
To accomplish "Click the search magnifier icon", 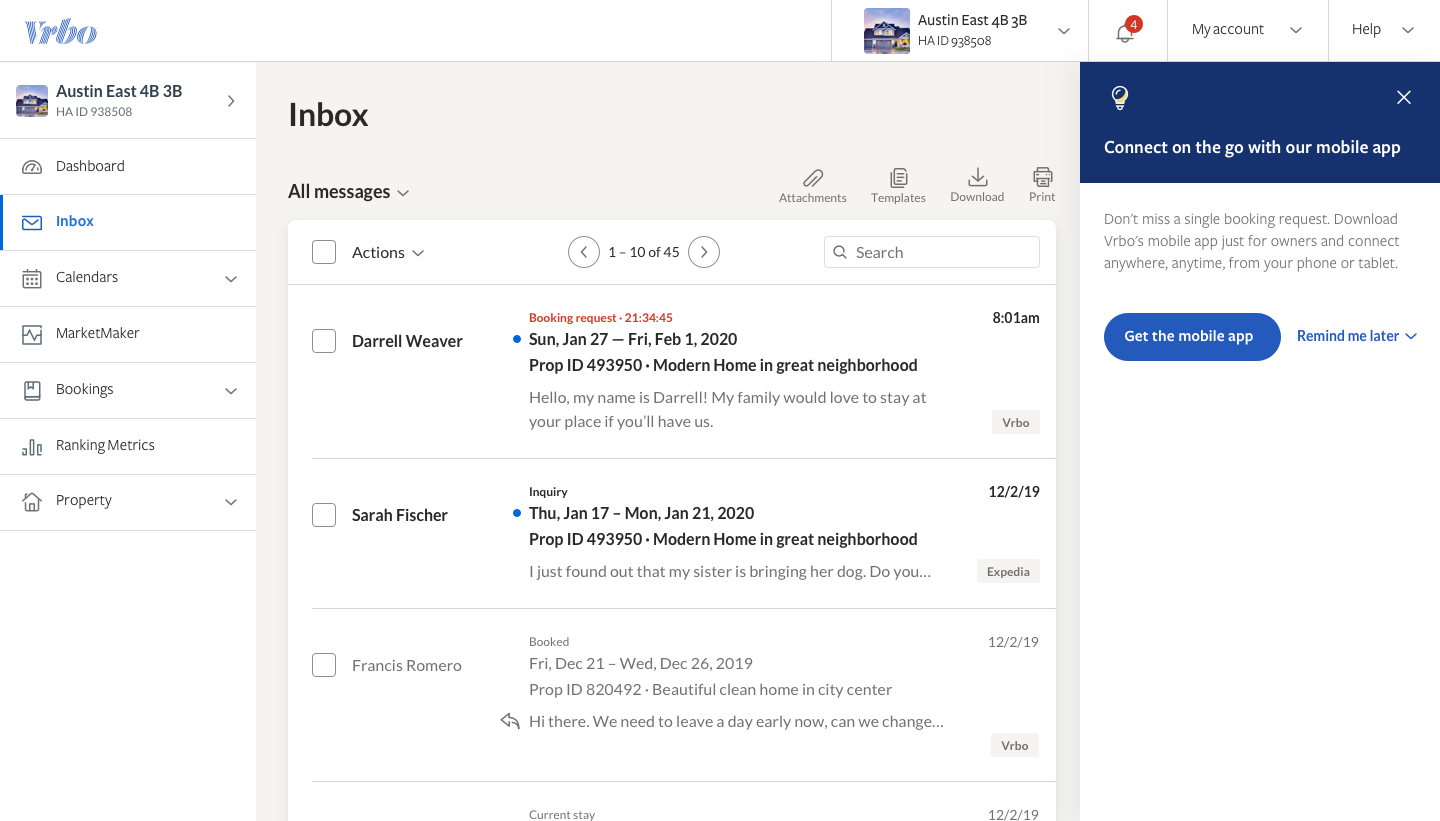I will pos(840,252).
